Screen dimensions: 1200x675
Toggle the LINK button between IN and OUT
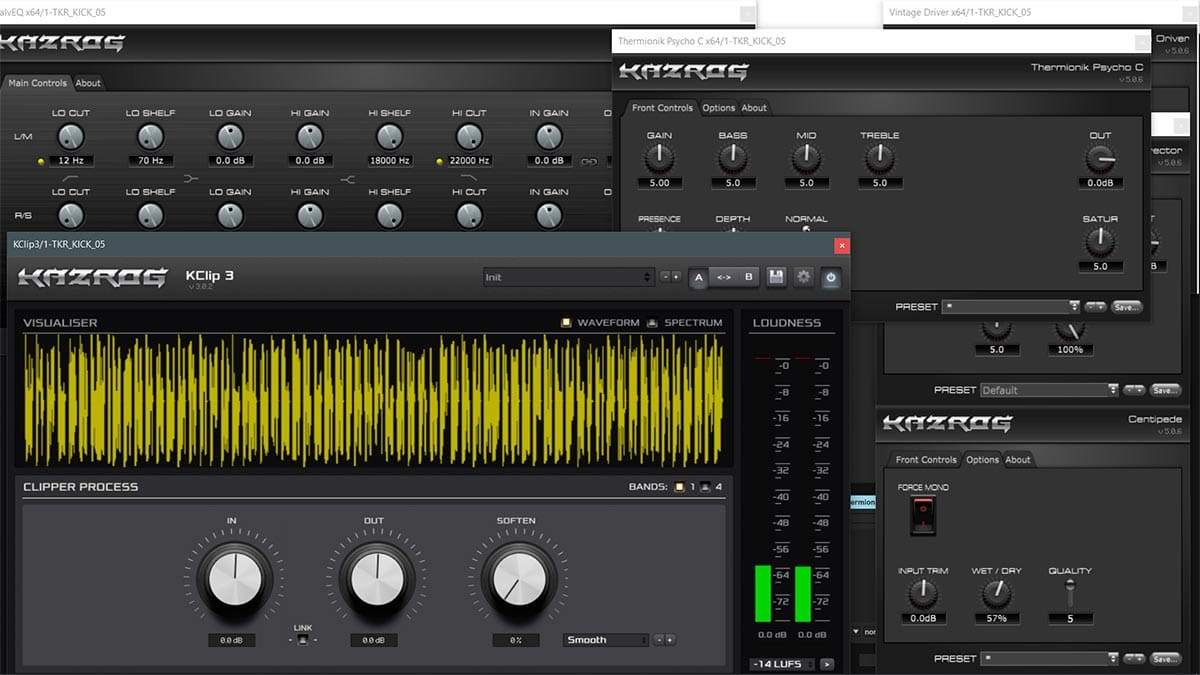pos(303,640)
